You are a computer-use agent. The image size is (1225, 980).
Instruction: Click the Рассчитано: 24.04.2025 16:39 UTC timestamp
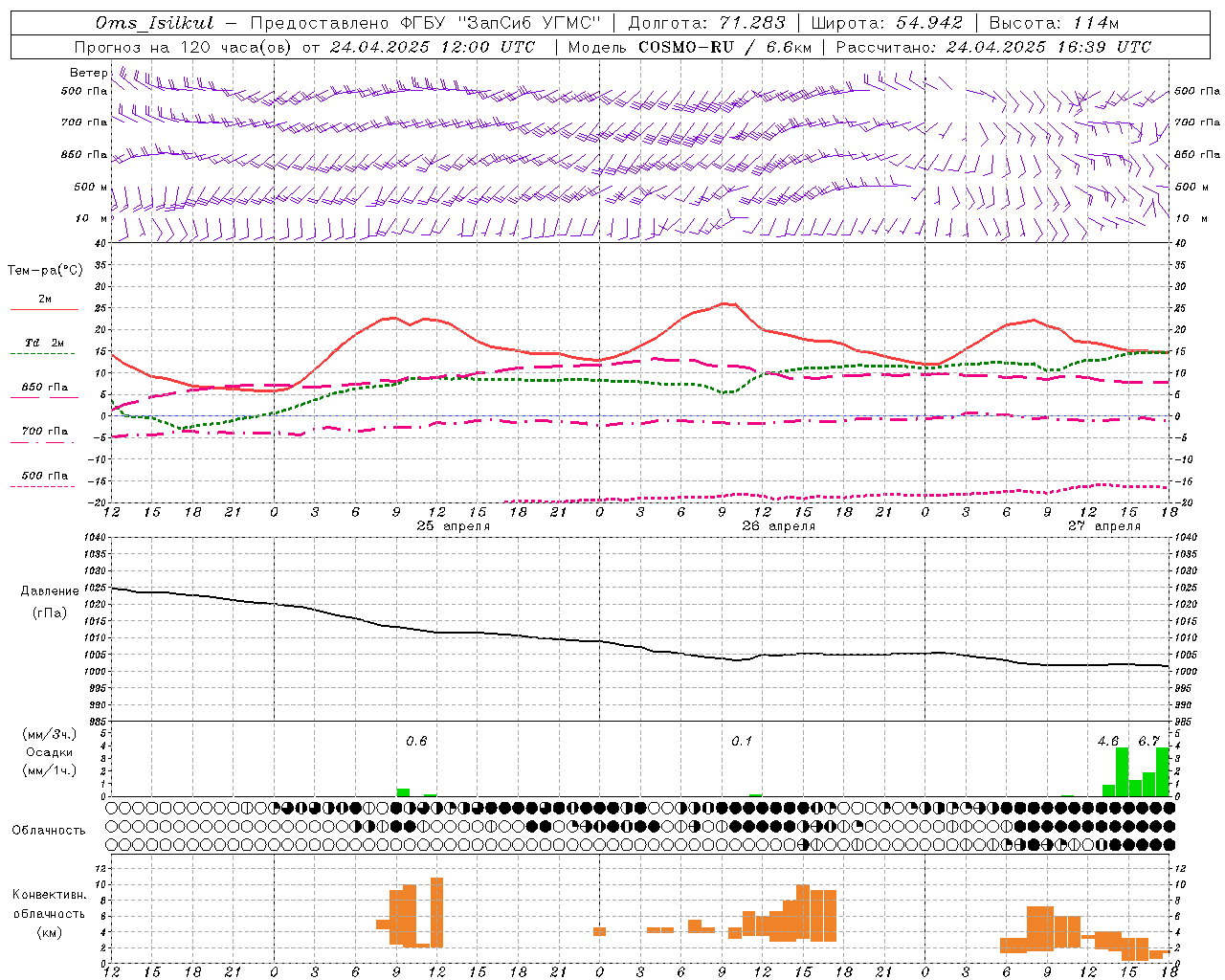click(x=993, y=47)
